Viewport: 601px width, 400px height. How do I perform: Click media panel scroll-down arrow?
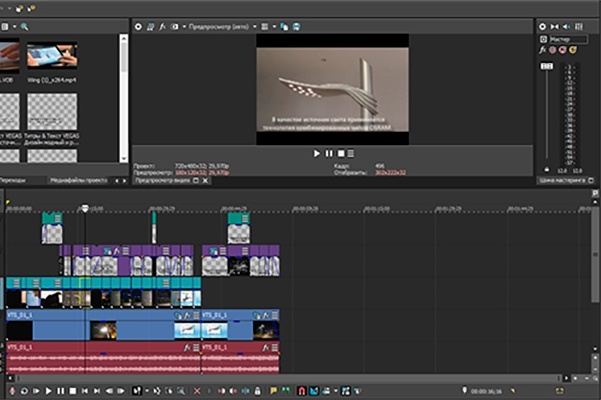pyautogui.click(x=124, y=158)
